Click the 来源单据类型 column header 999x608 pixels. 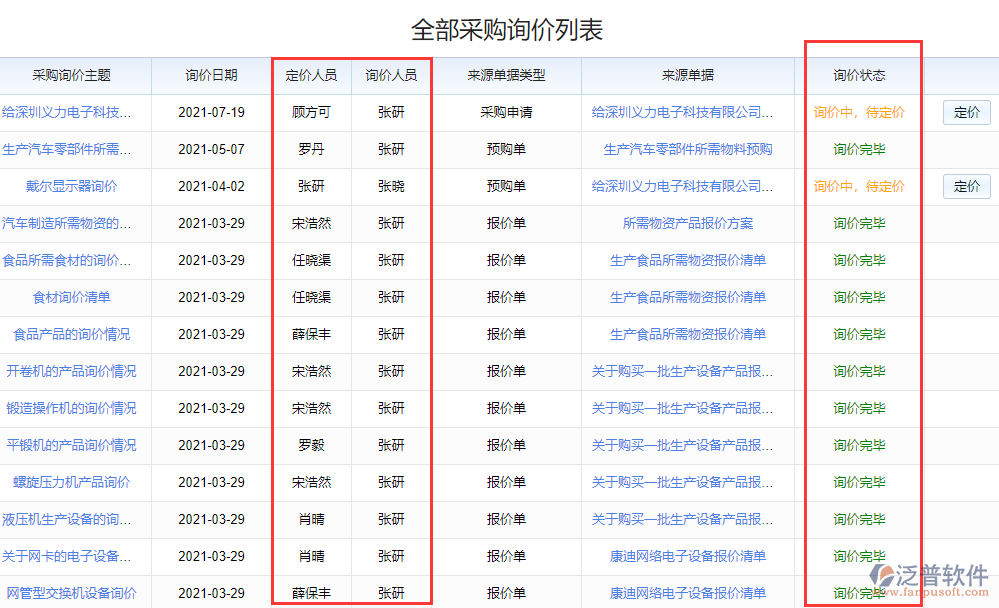click(505, 76)
